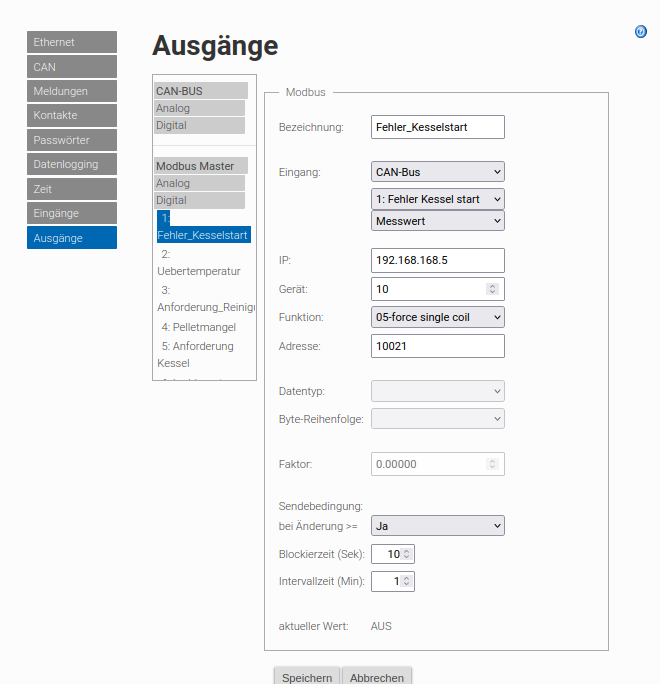Click the Intervallzeit spinner arrows

click(x=407, y=581)
